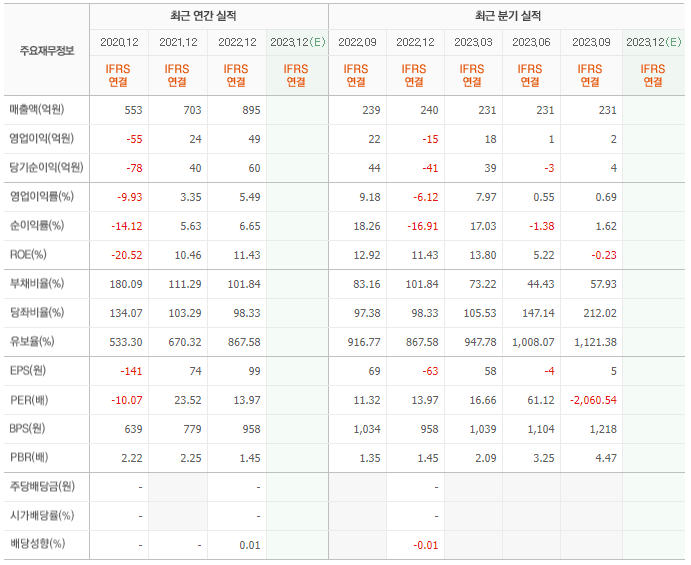Click the revenue value 895
691x565 pixels.
(x=251, y=110)
